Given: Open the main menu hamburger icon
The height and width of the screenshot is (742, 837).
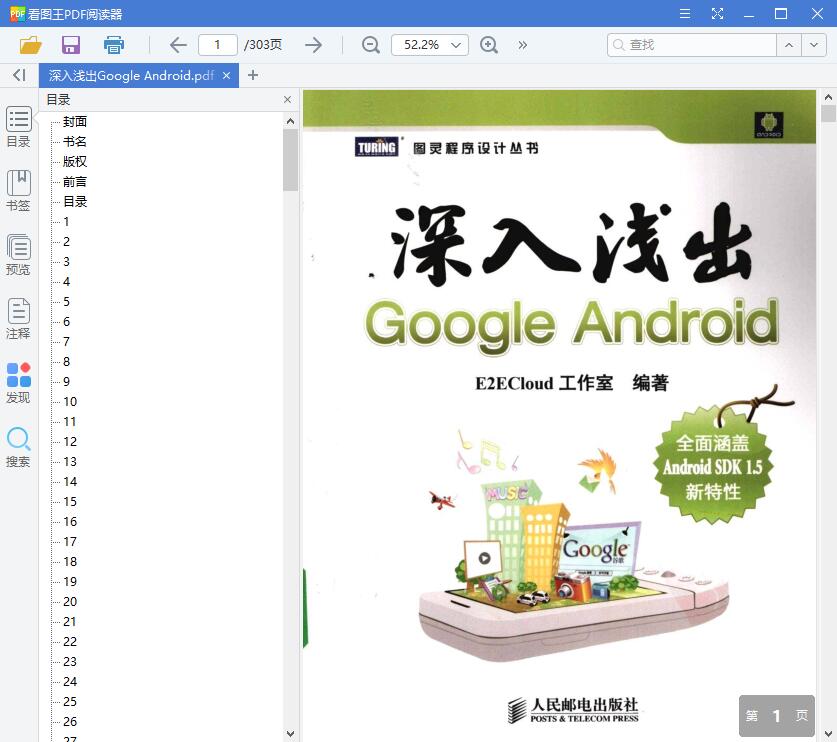Looking at the screenshot, I should point(685,14).
